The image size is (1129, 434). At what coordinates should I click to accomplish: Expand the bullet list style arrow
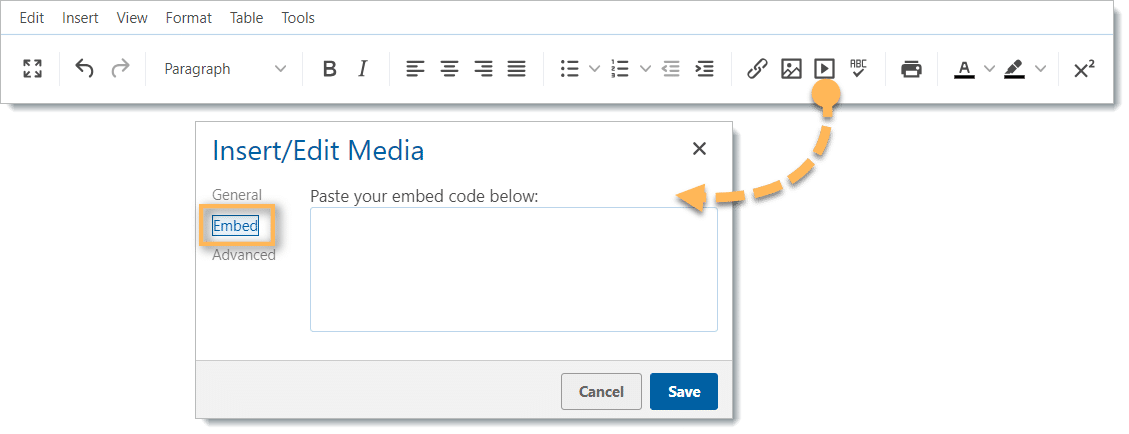pyautogui.click(x=594, y=69)
